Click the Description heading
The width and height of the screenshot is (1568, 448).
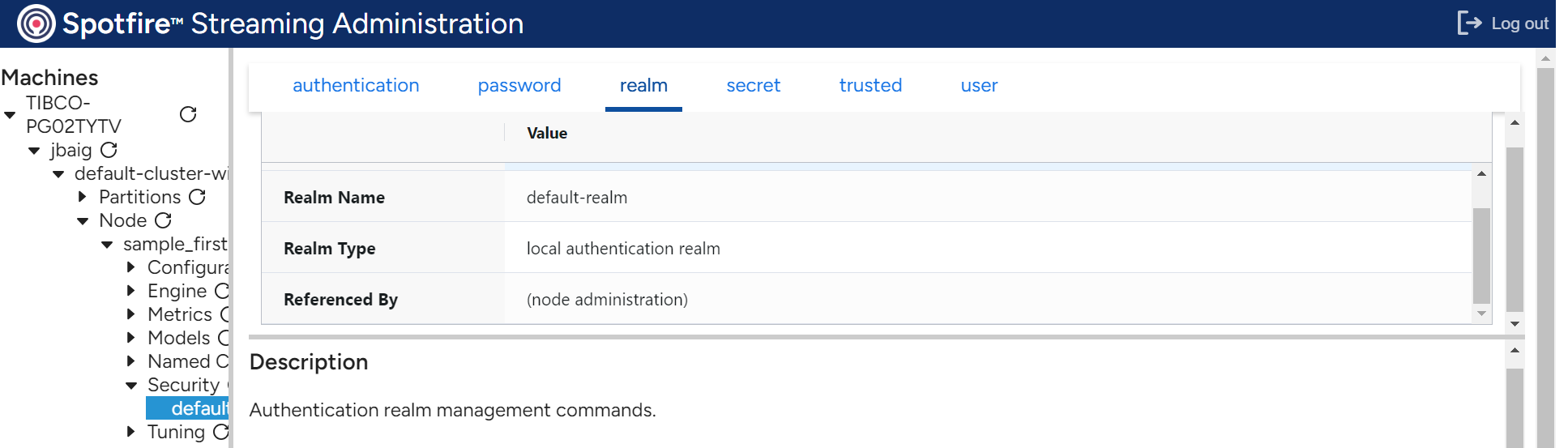(309, 362)
